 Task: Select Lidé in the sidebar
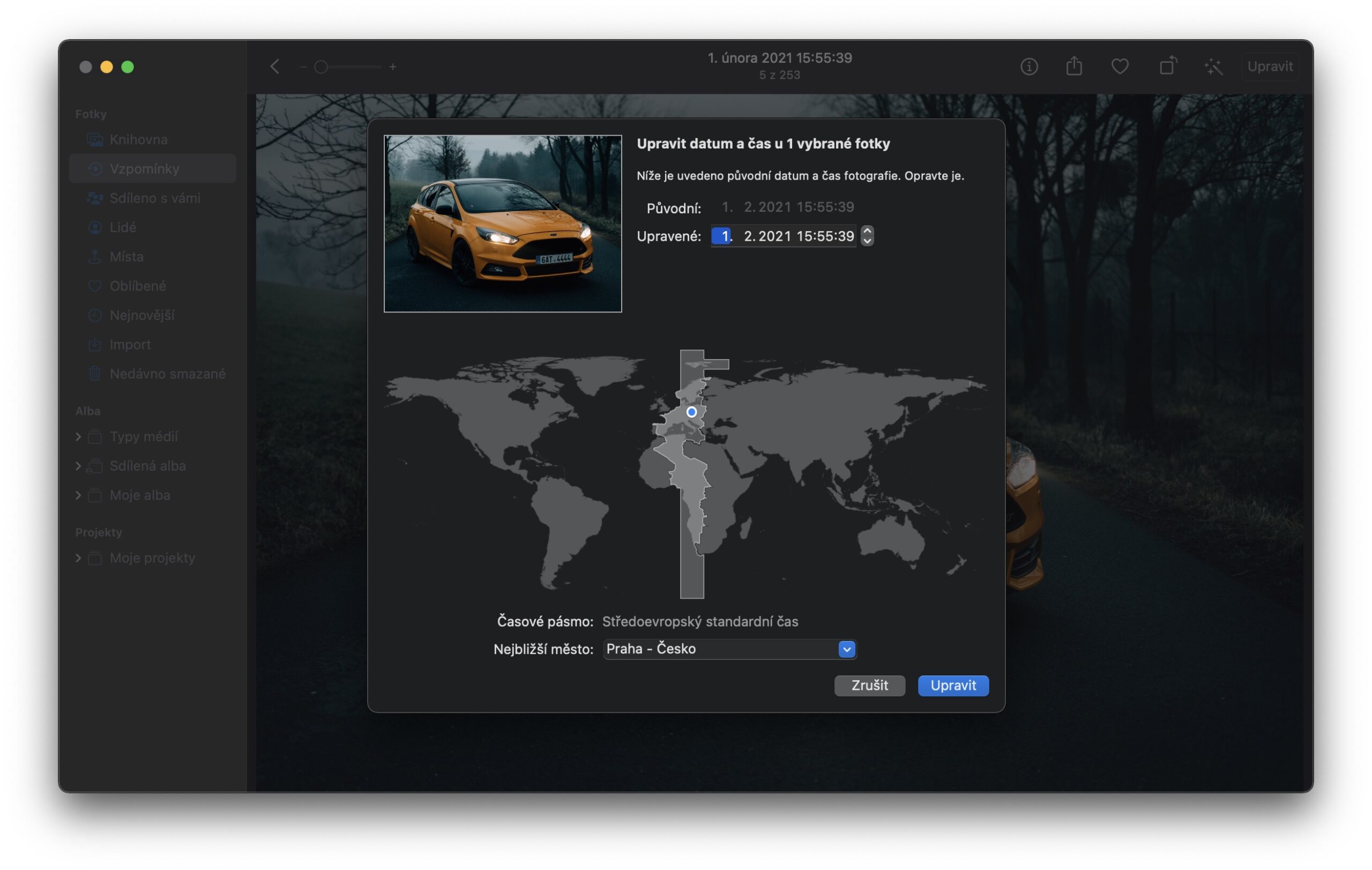click(x=123, y=227)
